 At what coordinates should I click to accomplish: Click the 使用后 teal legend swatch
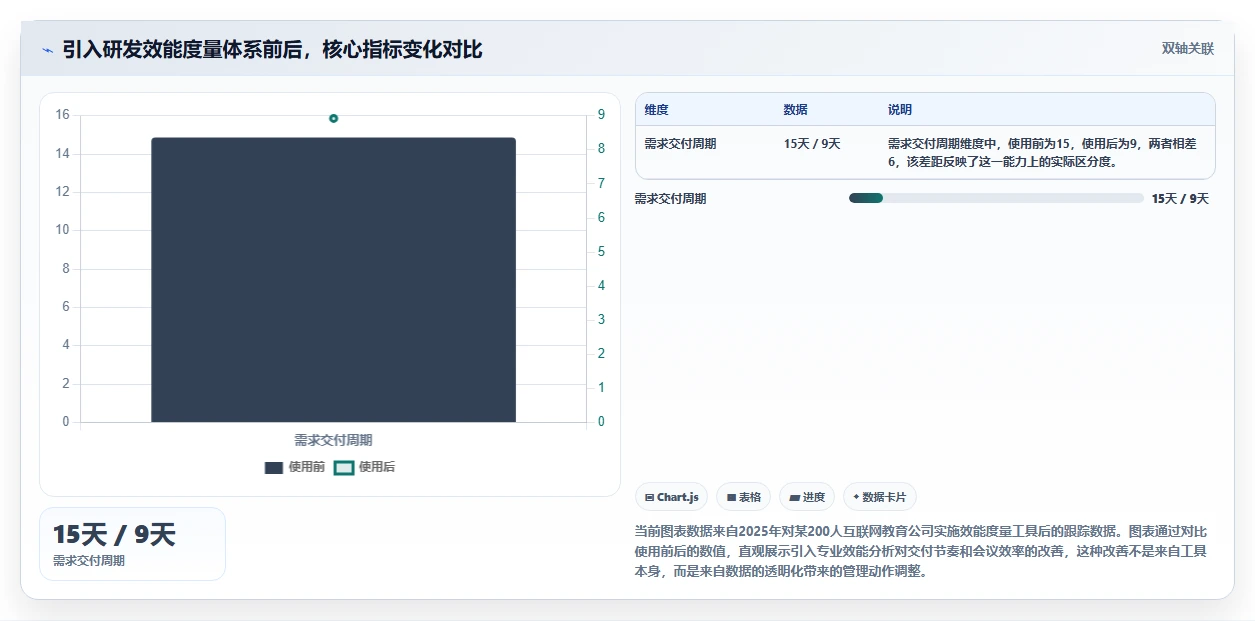(344, 467)
